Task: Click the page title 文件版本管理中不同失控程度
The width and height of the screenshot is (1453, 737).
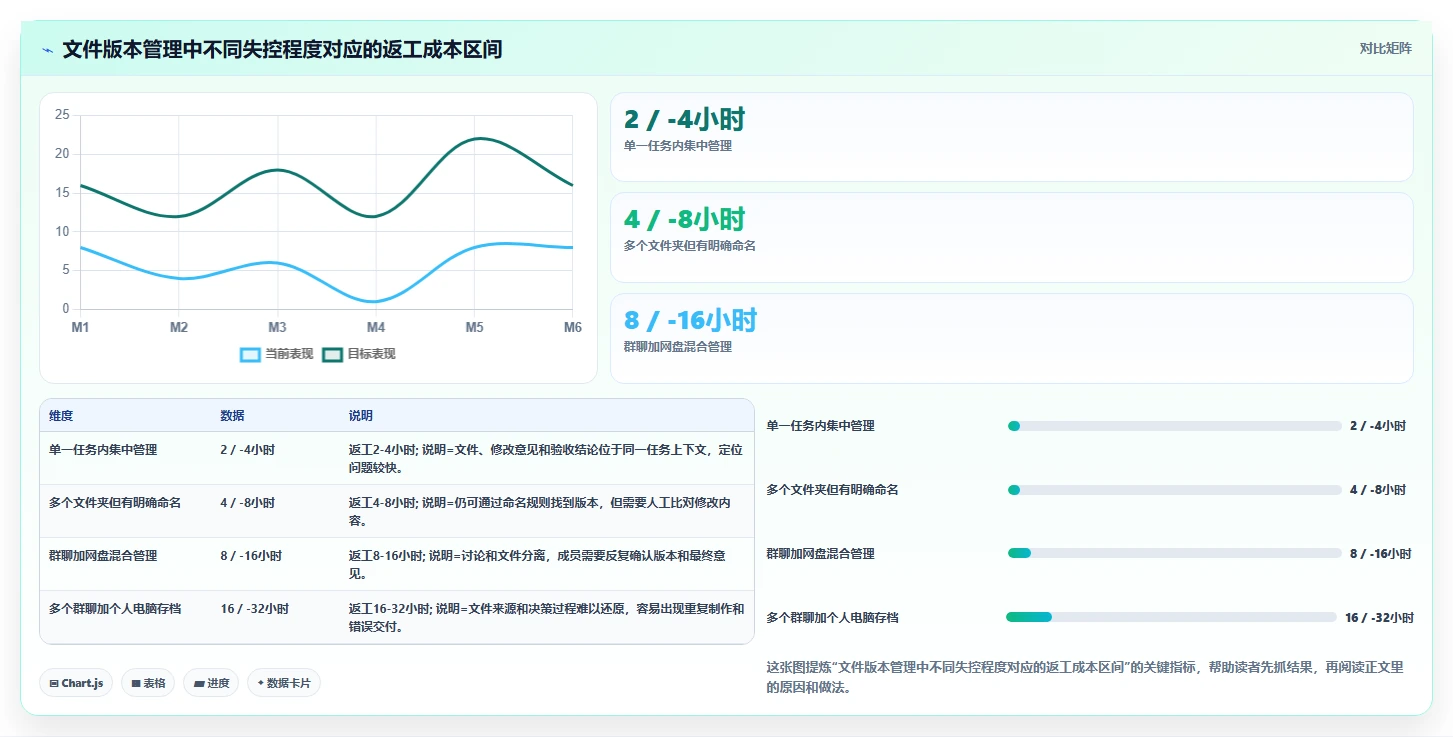Action: click(x=282, y=49)
